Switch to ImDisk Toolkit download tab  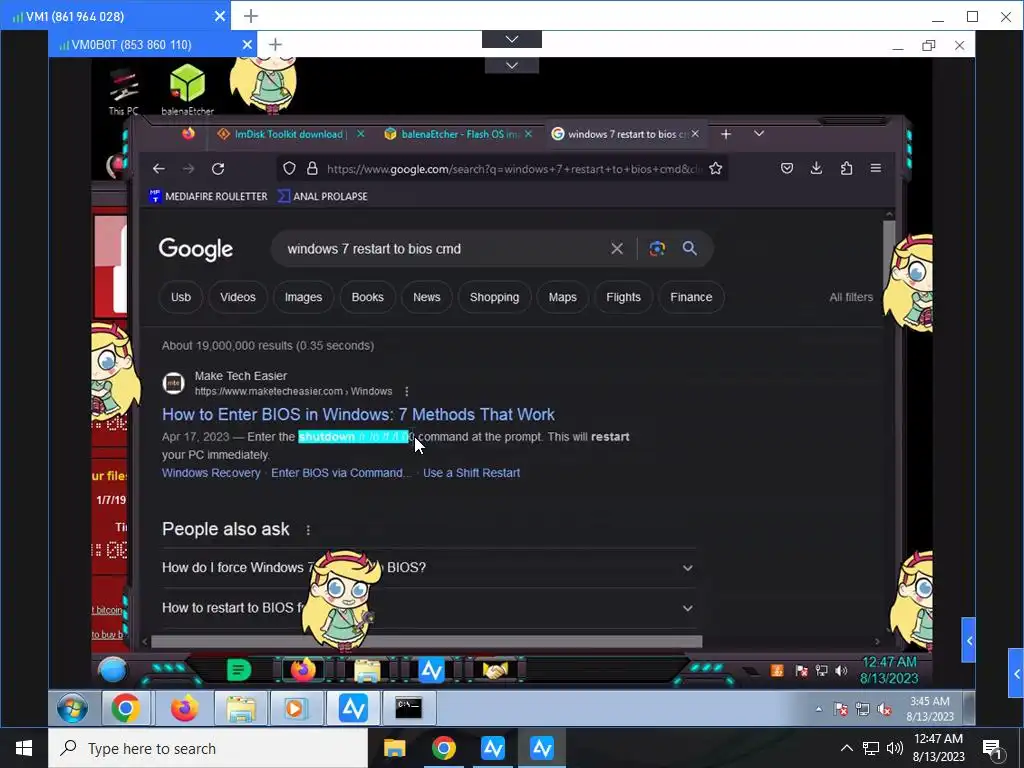click(289, 134)
